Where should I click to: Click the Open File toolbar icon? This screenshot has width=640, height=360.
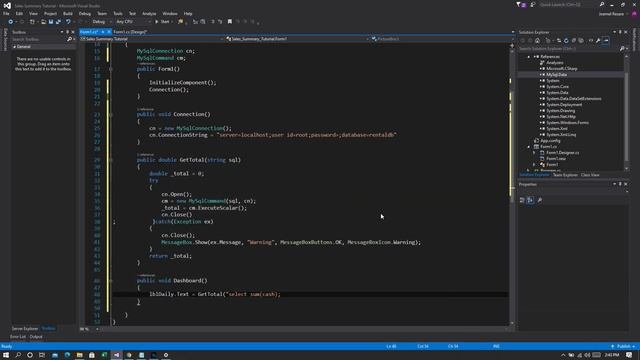[x=43, y=22]
